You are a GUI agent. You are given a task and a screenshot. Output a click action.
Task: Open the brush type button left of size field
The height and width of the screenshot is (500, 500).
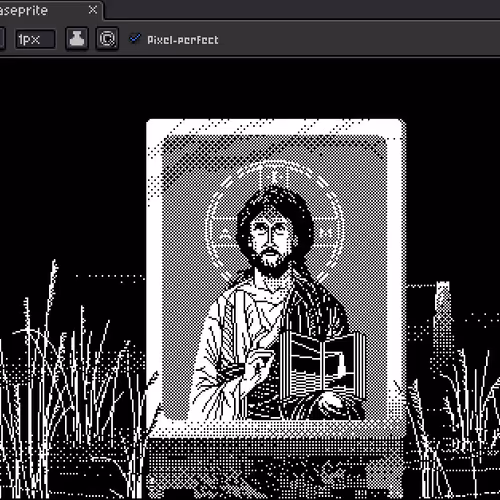[2, 39]
